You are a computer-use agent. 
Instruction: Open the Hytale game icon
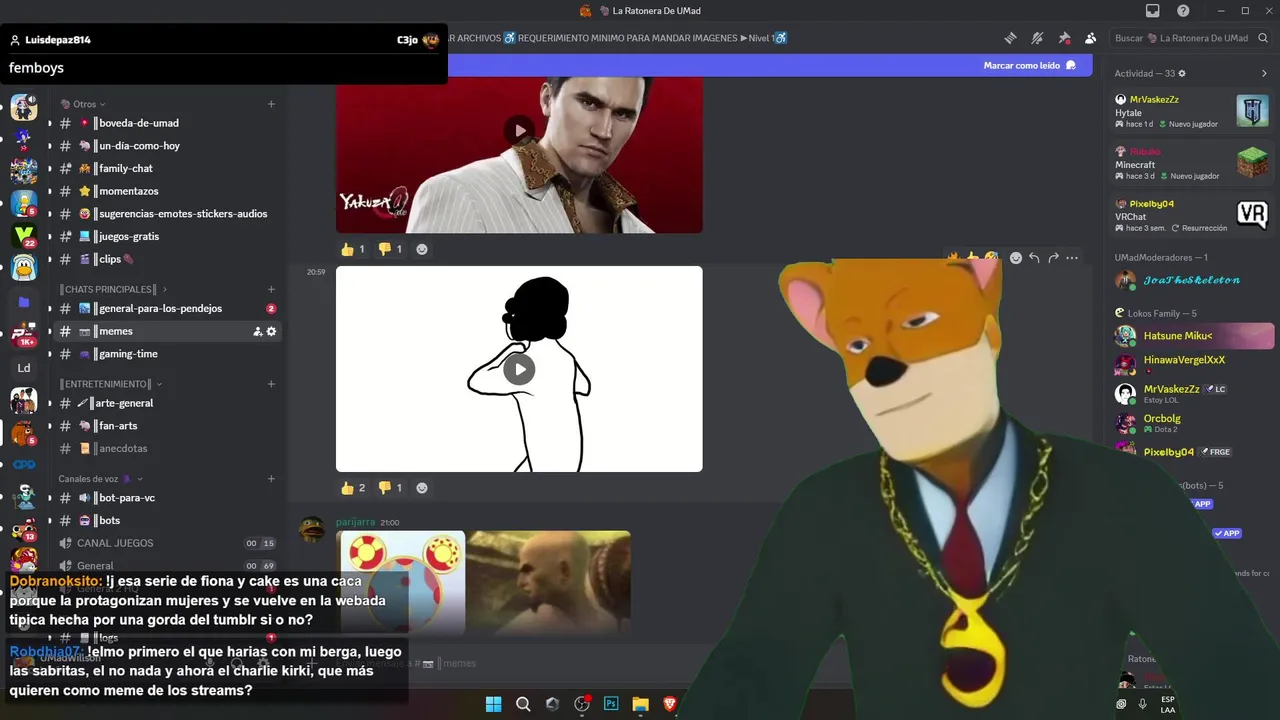[x=1252, y=111]
